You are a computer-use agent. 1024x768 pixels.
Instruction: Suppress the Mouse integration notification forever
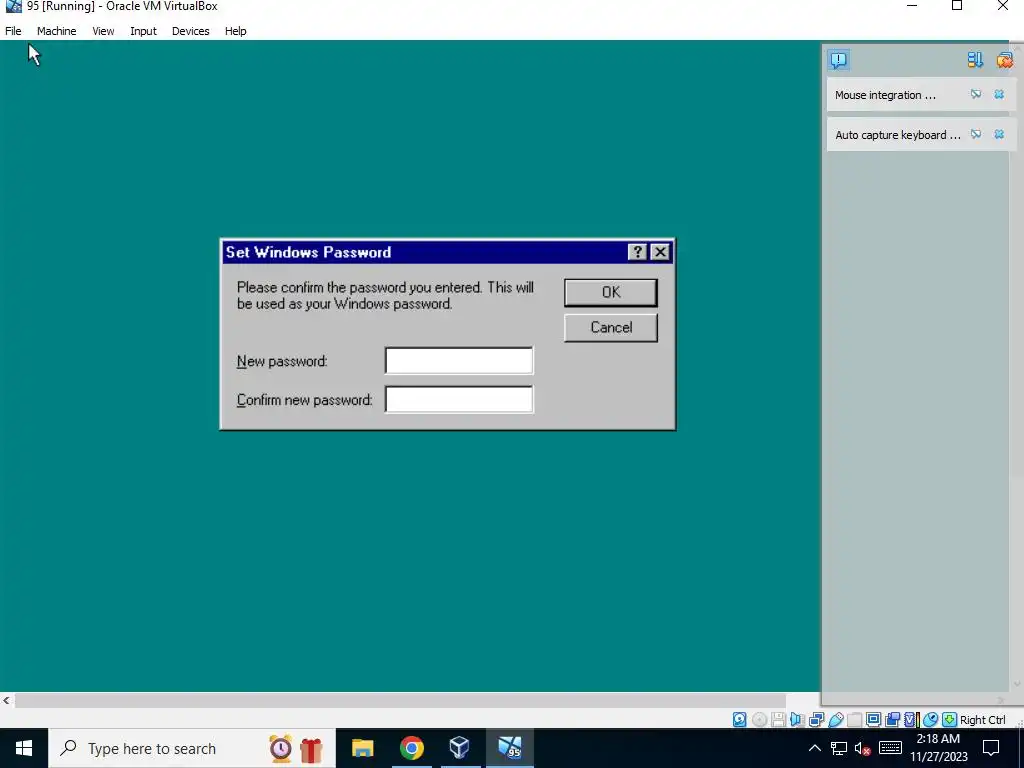976,95
